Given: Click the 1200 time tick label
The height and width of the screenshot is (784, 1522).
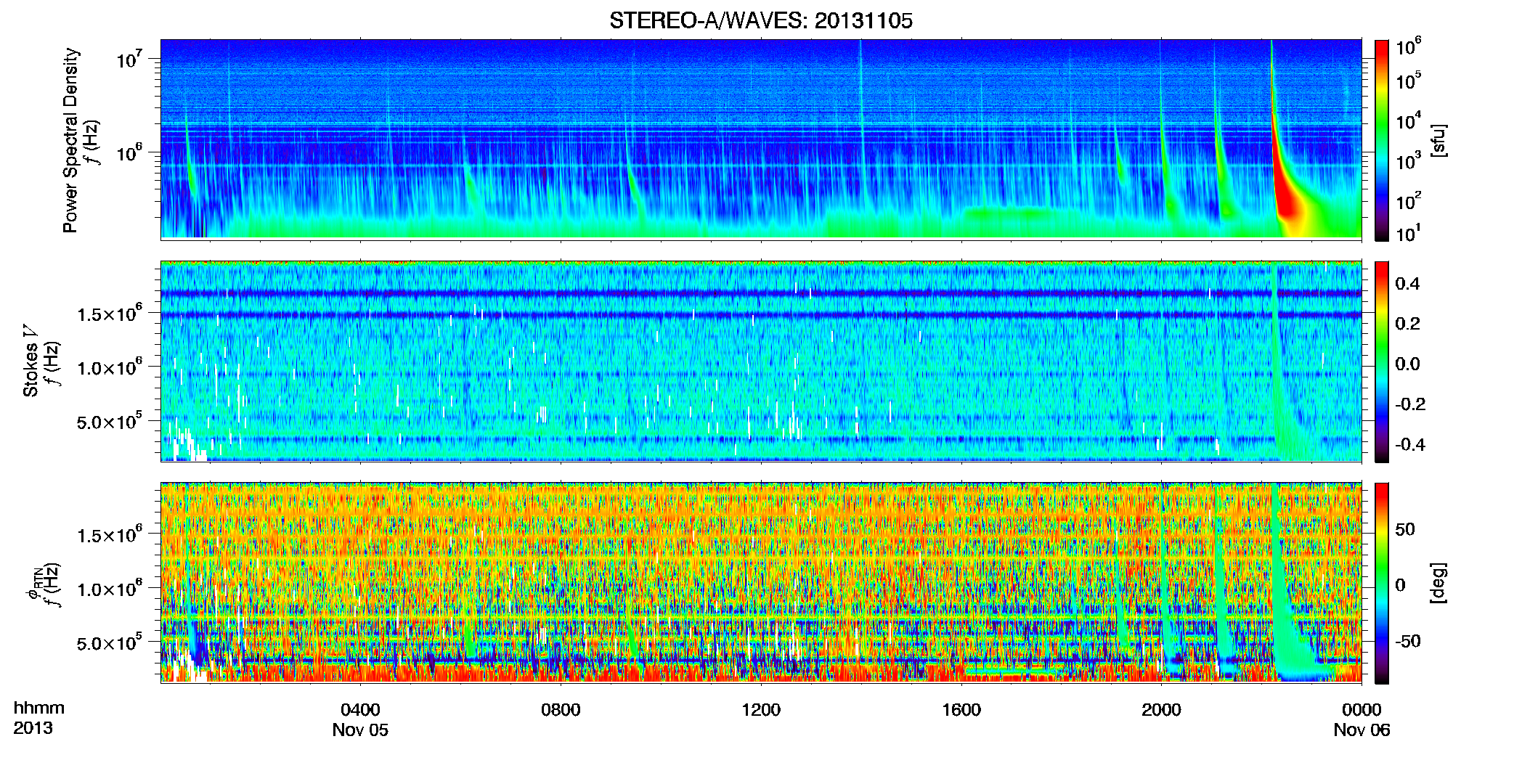Looking at the screenshot, I should [761, 709].
